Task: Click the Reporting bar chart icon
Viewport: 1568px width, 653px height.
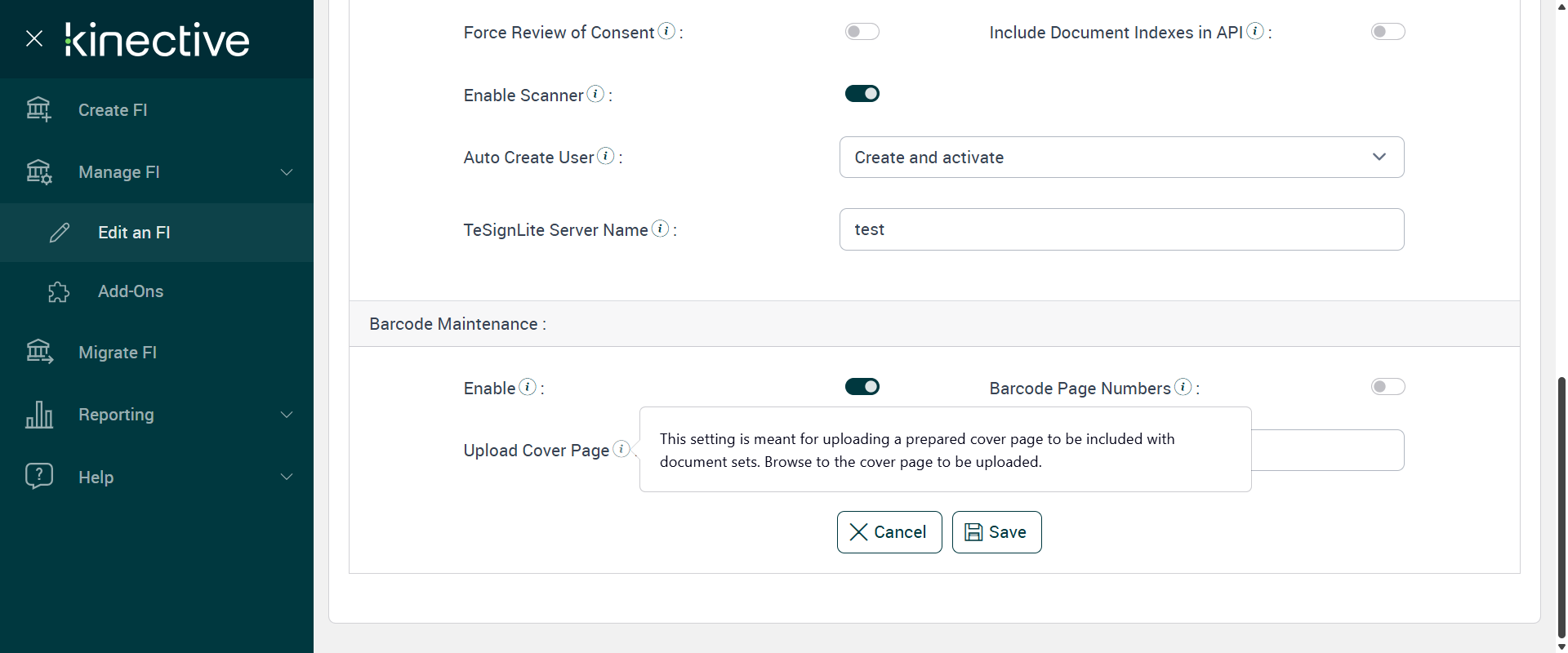Action: point(39,415)
